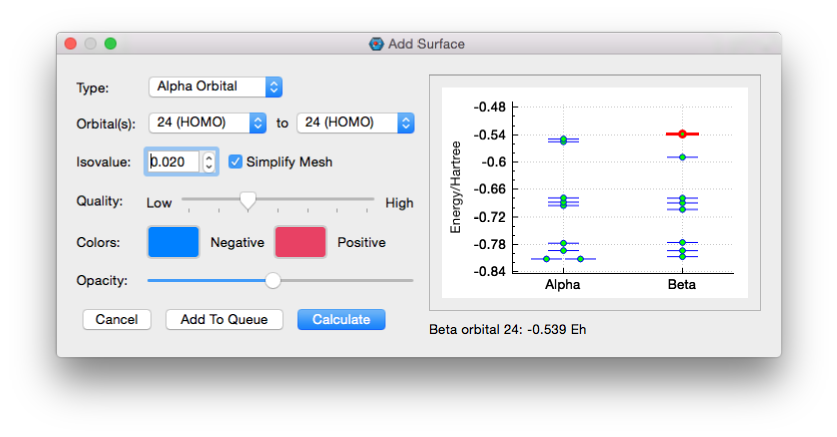The image size is (837, 437).
Task: Pick the blue Negative color swatch
Action: [173, 242]
